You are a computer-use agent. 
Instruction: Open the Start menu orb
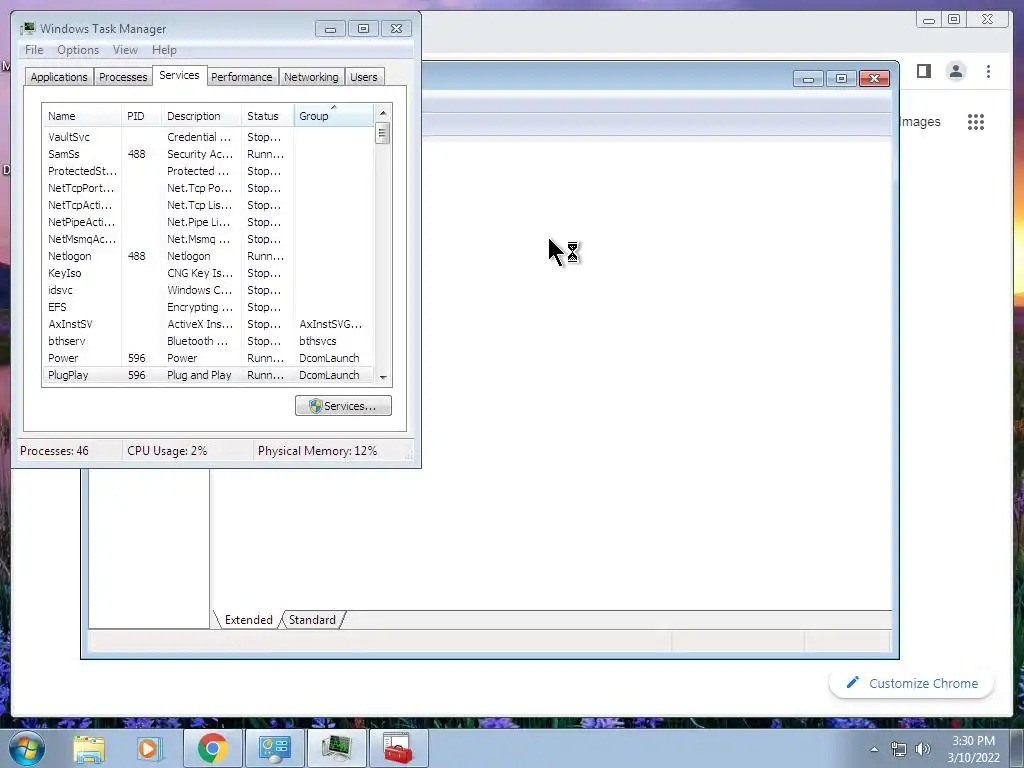click(26, 748)
